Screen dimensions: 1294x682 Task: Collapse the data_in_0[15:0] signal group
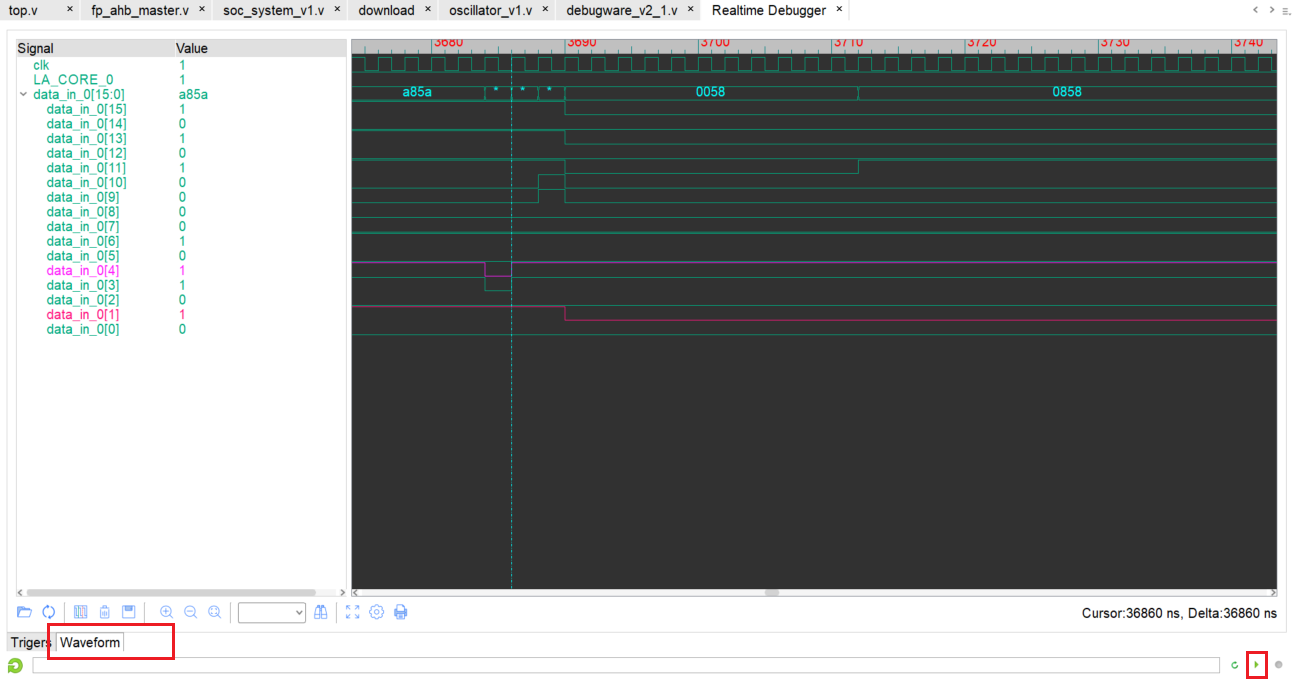(24, 94)
